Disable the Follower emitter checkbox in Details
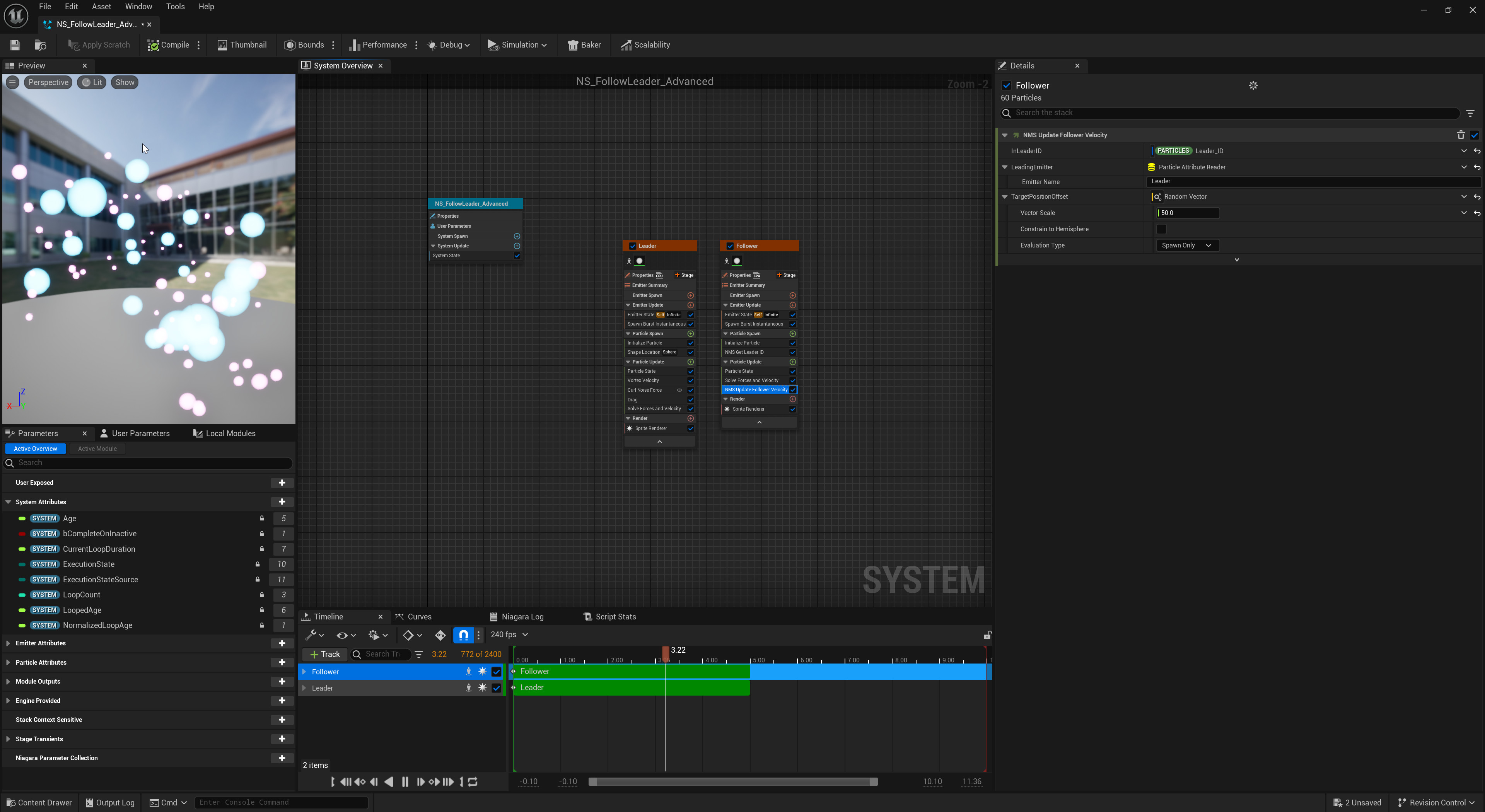The width and height of the screenshot is (1485, 812). [1007, 85]
